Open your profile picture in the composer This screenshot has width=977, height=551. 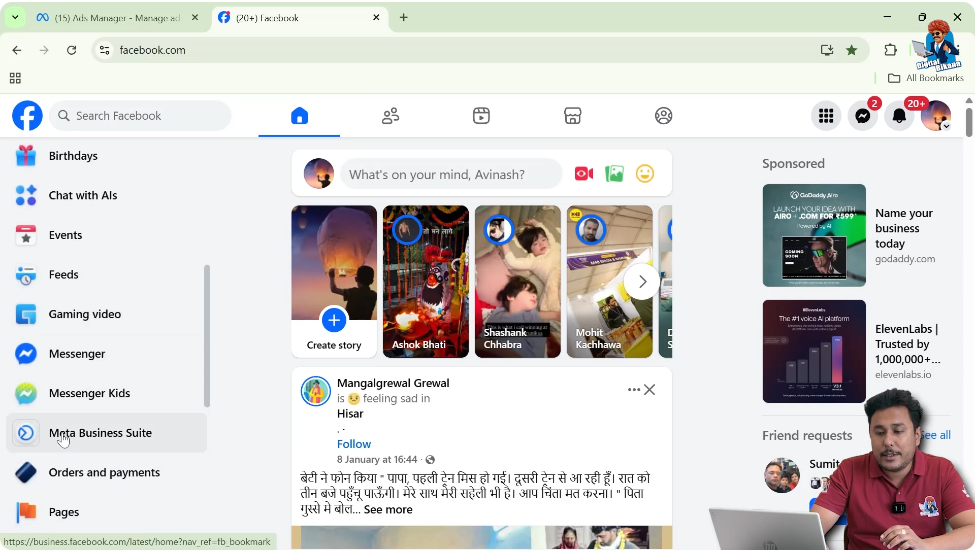pyautogui.click(x=318, y=174)
